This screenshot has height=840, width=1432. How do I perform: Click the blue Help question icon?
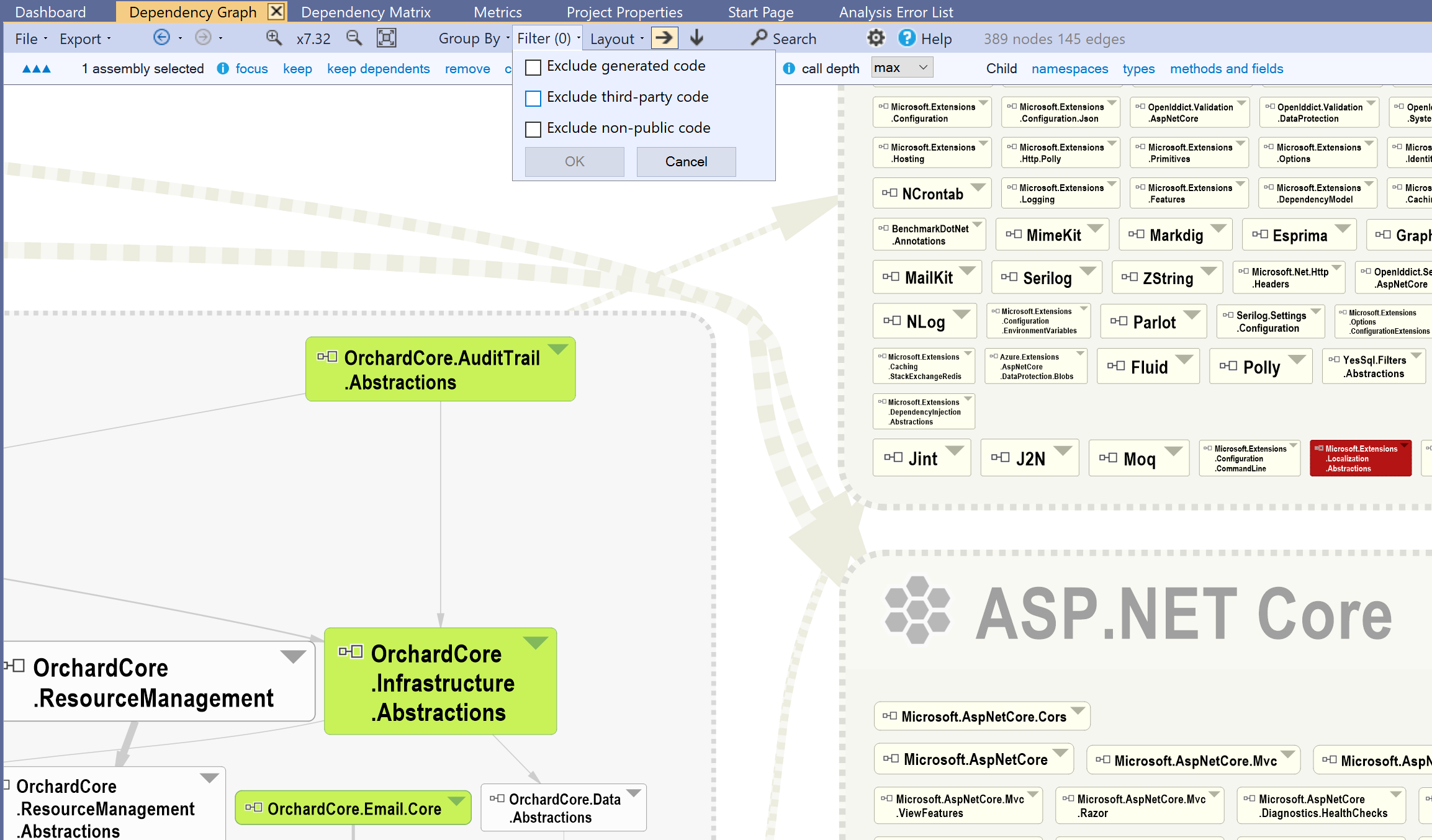tap(907, 38)
